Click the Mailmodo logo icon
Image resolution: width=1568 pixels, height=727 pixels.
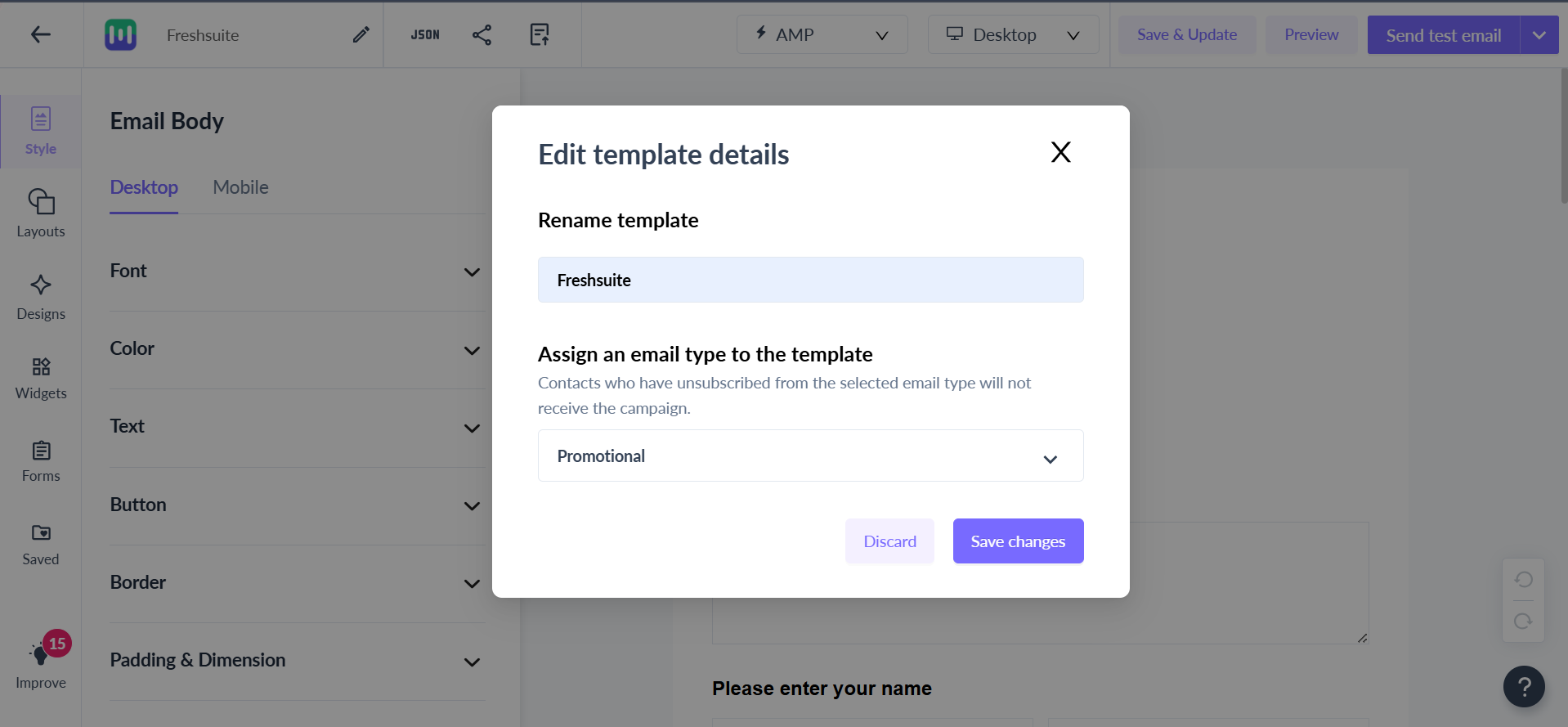point(120,34)
